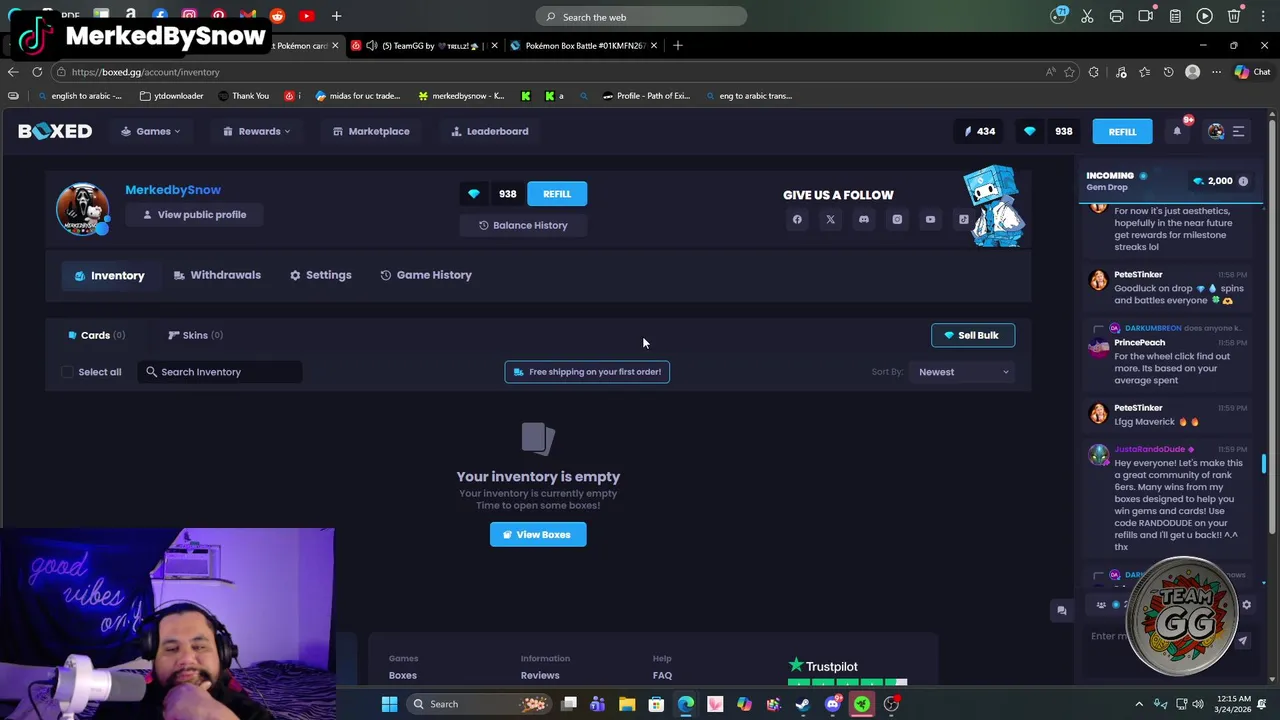Open the Discord follow icon
This screenshot has height=720, width=1280.
pos(864,219)
